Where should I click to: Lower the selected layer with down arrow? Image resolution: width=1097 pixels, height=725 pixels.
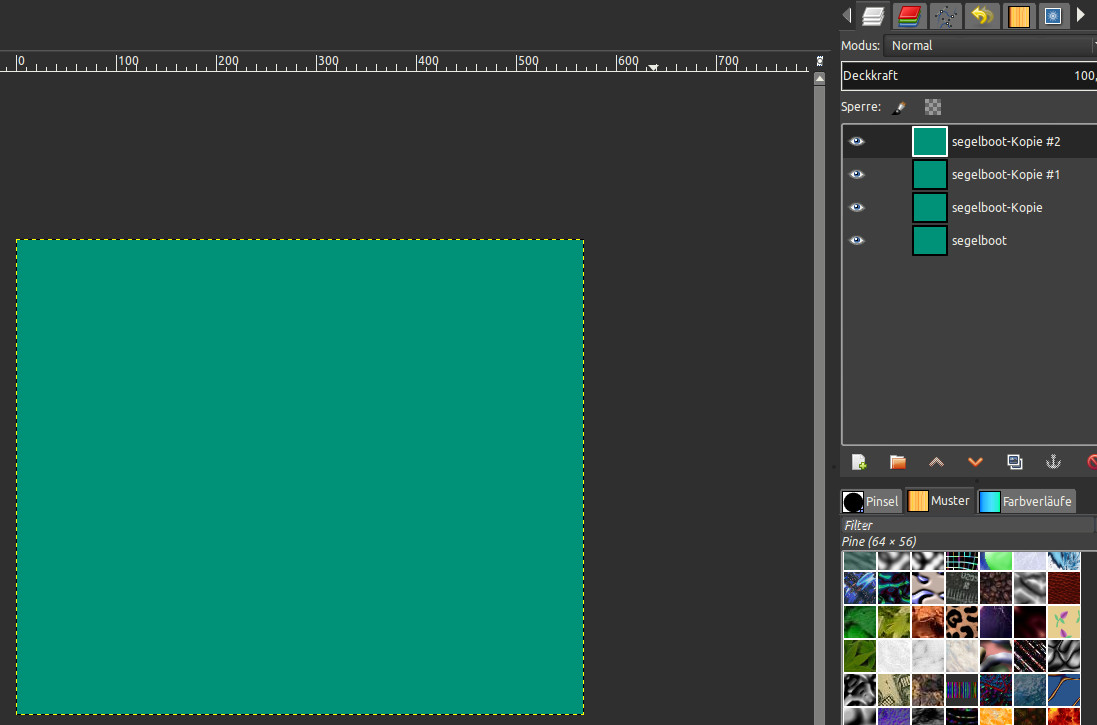click(x=975, y=462)
